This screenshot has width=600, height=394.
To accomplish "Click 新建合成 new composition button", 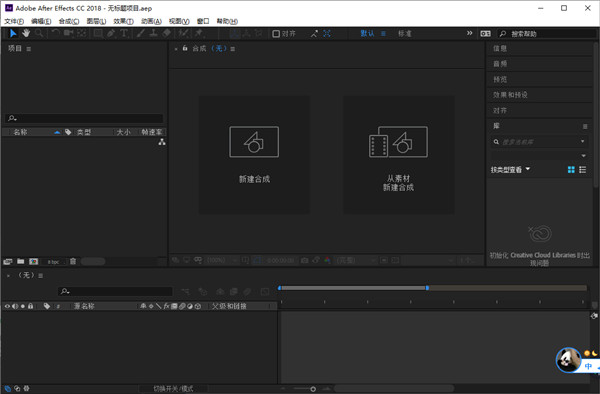I will point(254,155).
